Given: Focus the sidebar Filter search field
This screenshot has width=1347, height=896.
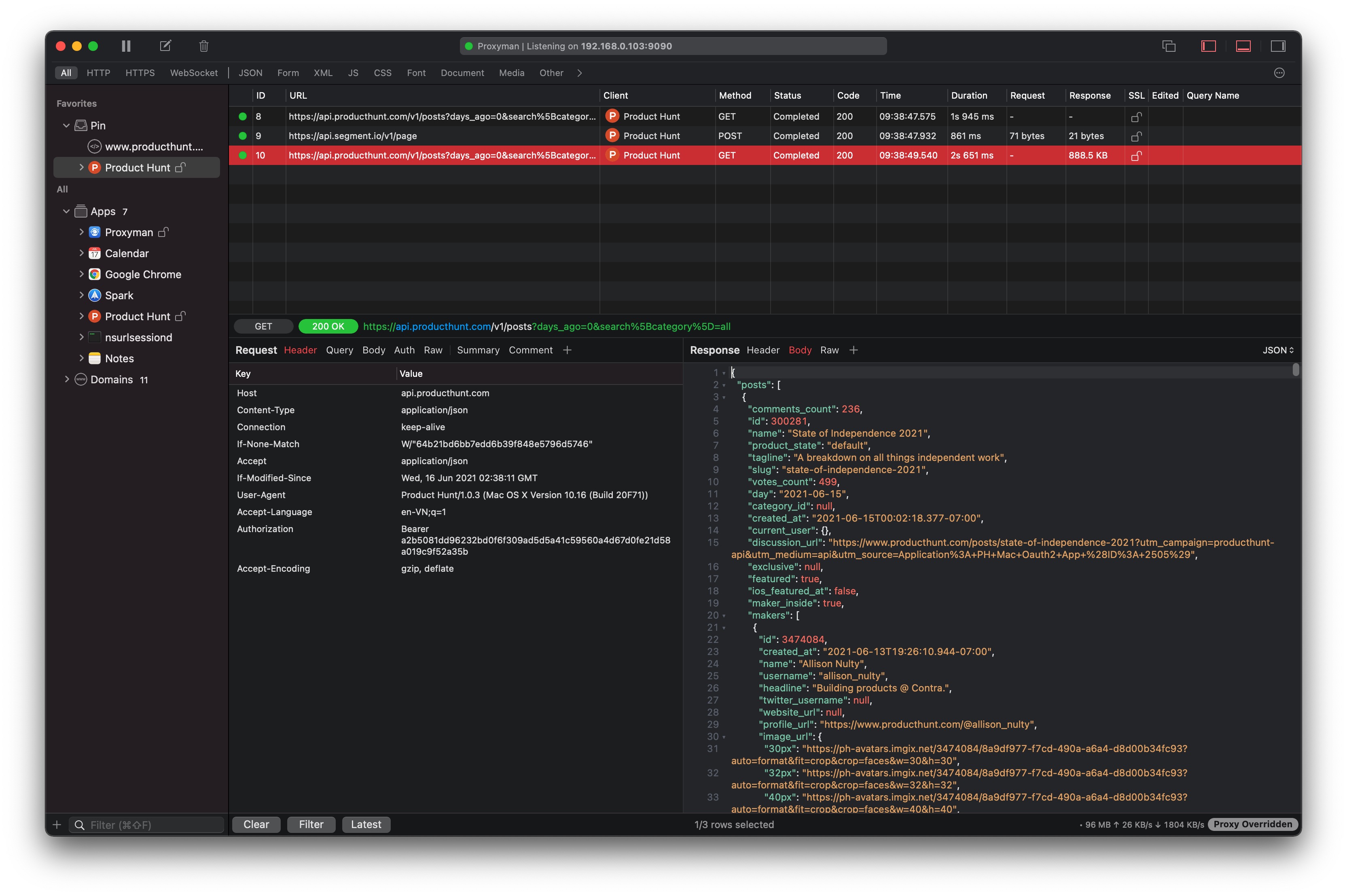Looking at the screenshot, I should click(146, 824).
